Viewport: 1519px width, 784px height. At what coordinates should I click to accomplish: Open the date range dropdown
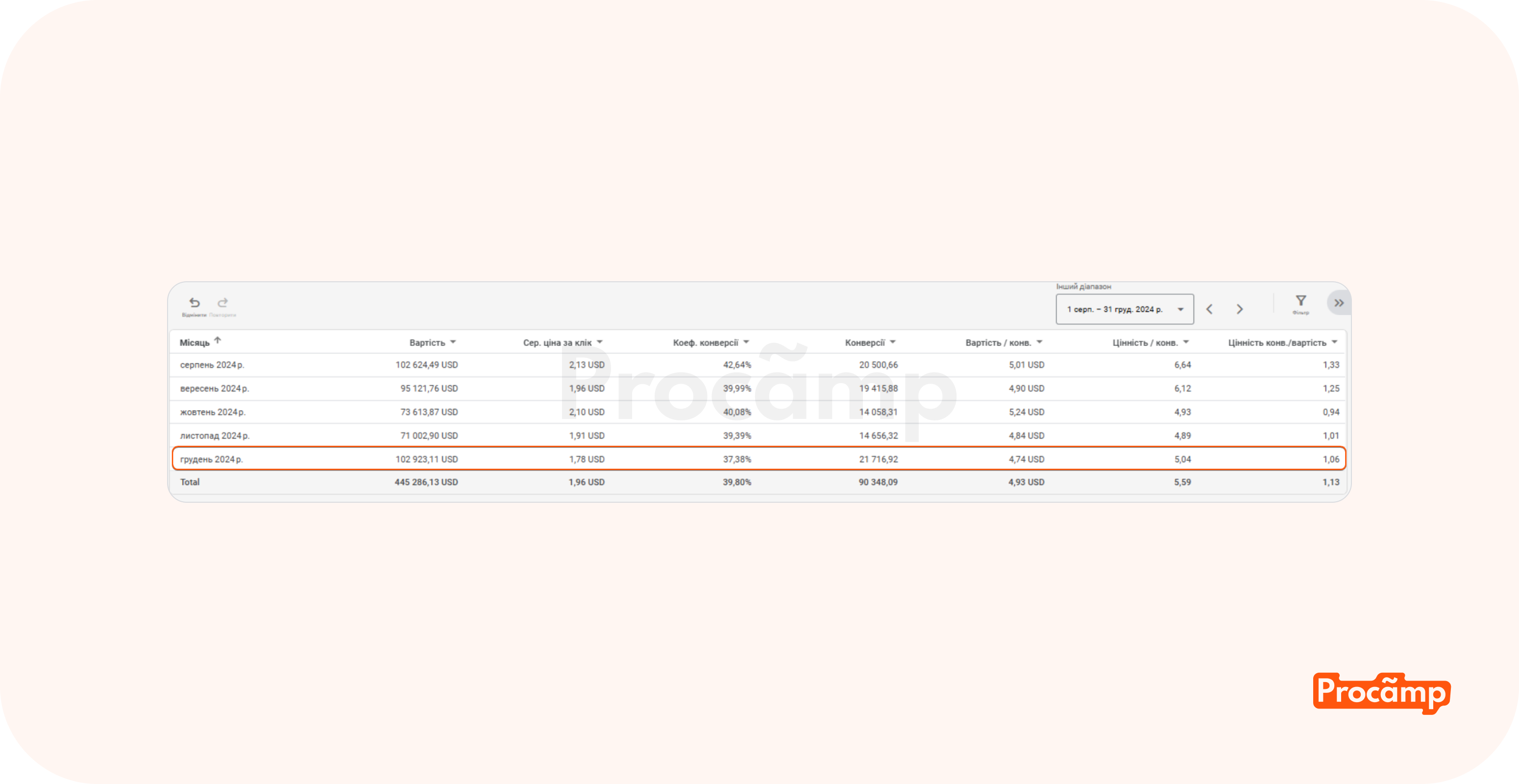tap(1124, 309)
